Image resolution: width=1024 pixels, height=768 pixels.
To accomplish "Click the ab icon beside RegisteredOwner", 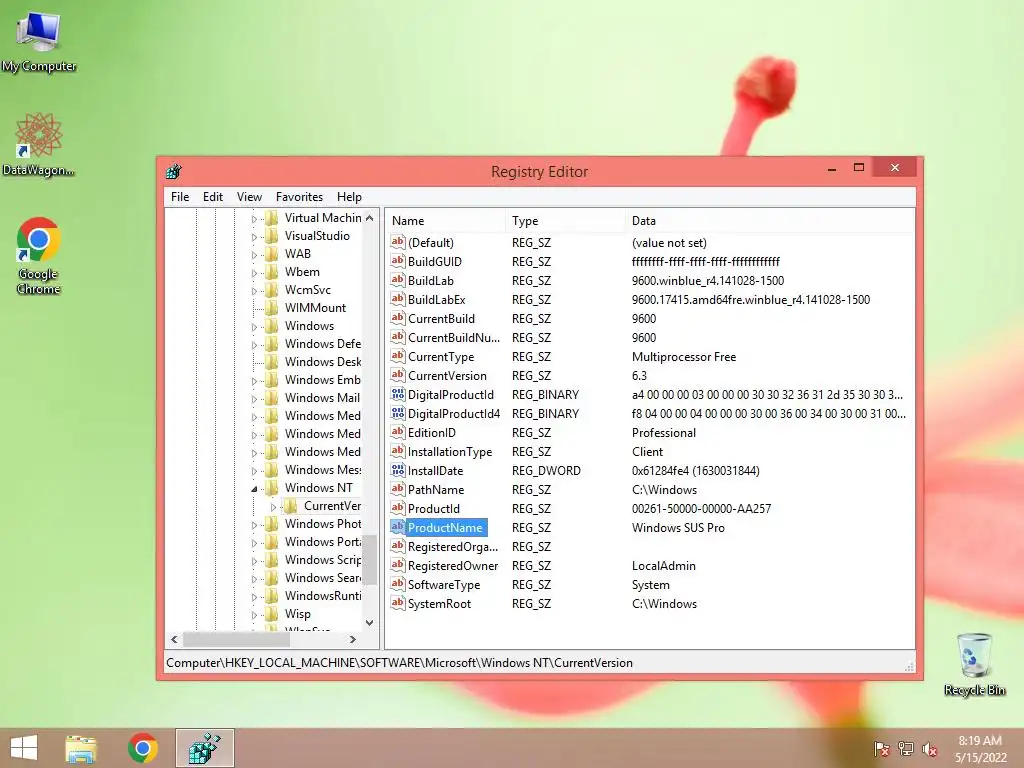I will 398,566.
